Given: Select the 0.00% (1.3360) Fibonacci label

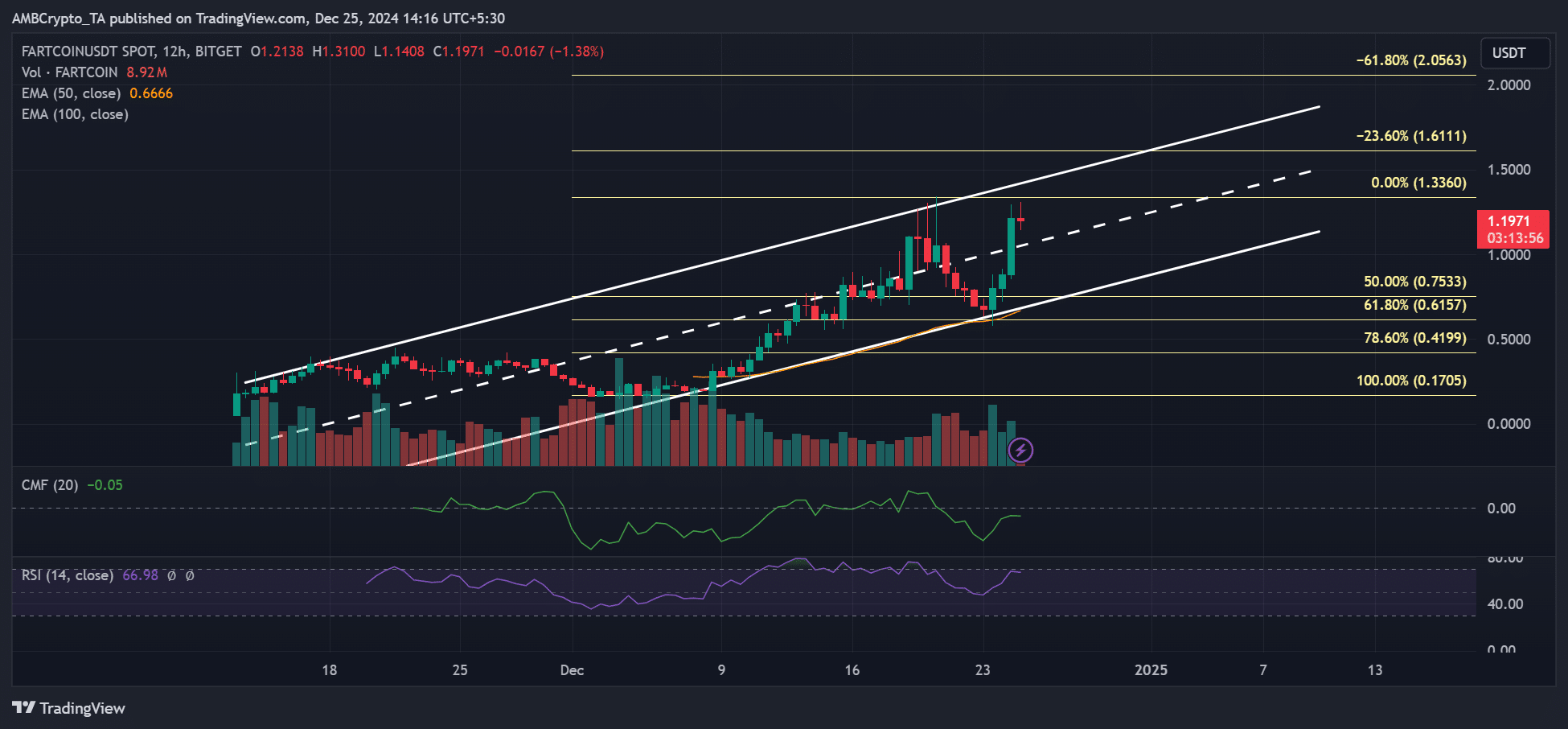Looking at the screenshot, I should tap(1418, 183).
